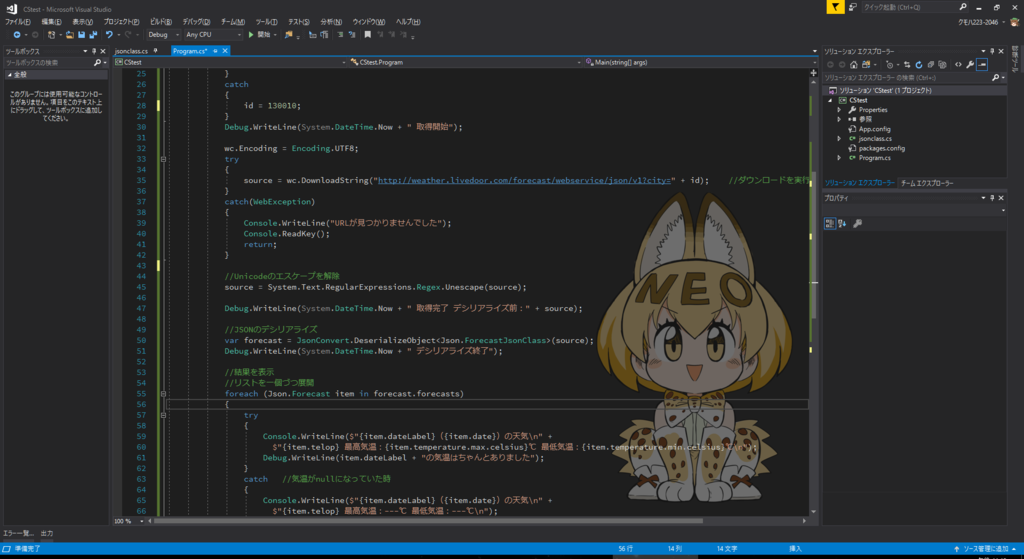Open the デバッグ(D) menu

pyautogui.click(x=196, y=22)
